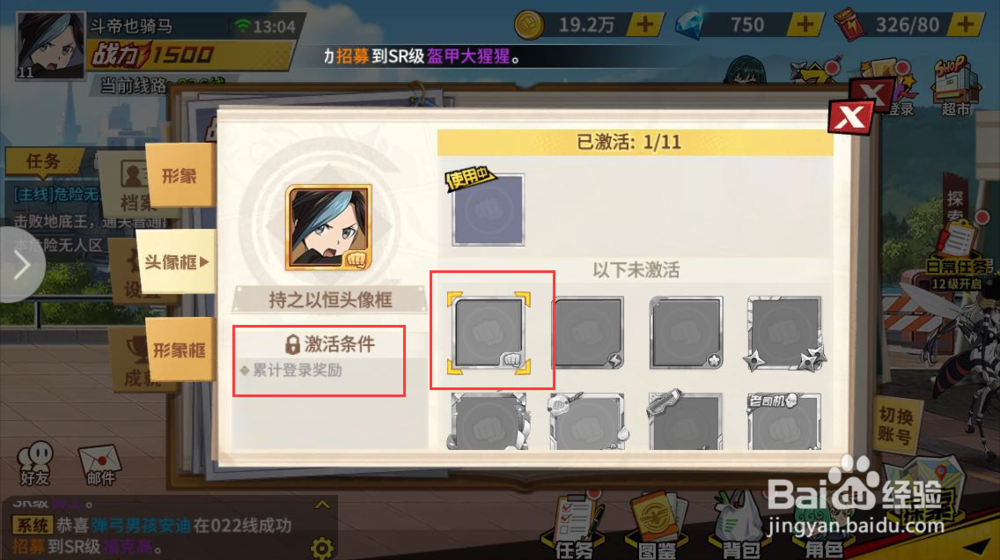Expand the chat box chevron

pos(322,505)
